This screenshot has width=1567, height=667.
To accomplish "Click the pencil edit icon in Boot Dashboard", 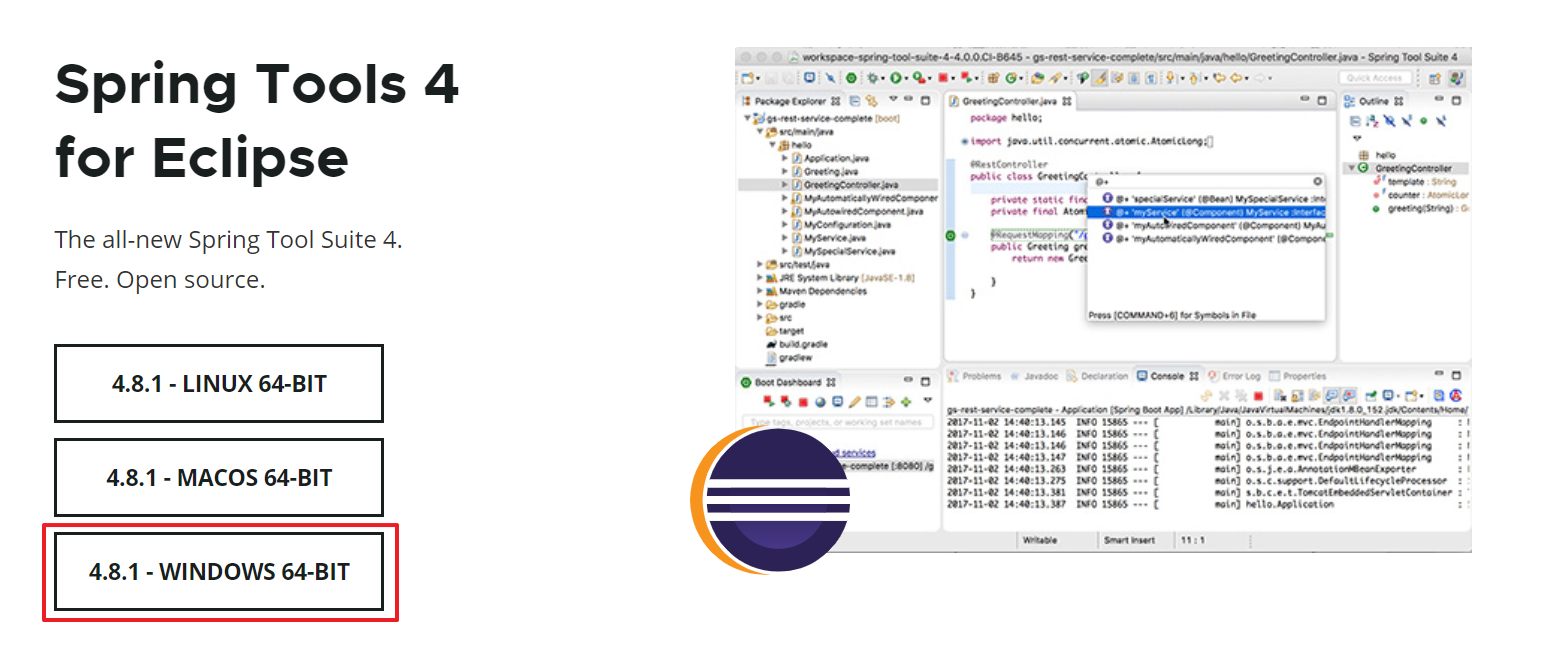I will point(854,402).
